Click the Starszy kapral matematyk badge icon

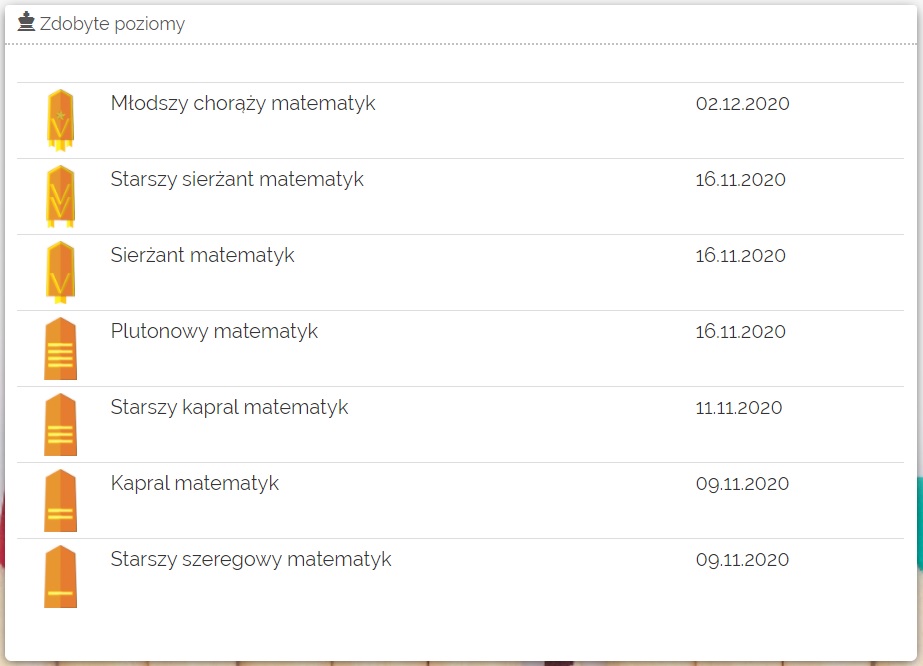pyautogui.click(x=60, y=424)
